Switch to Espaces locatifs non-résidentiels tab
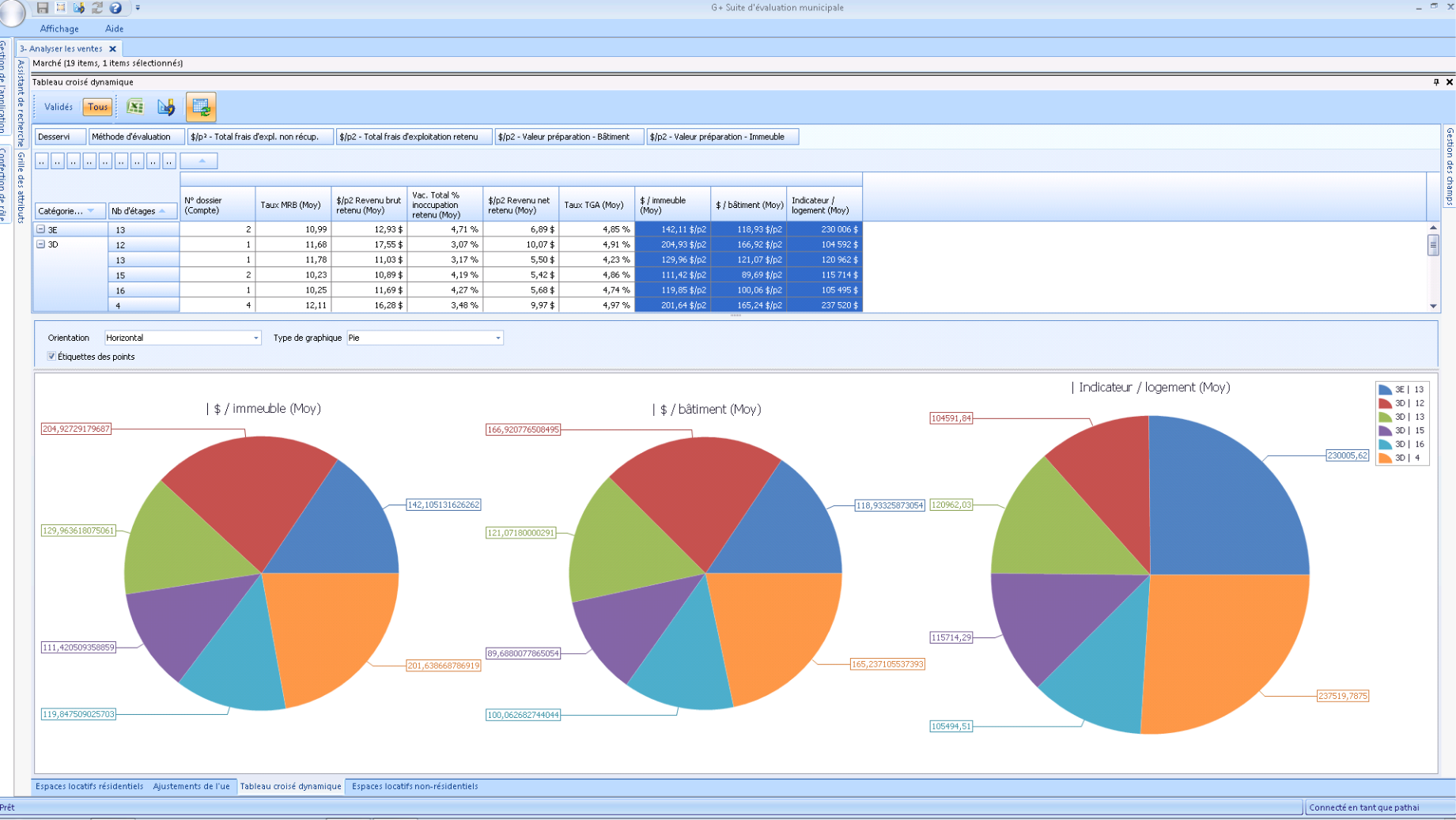Screen dimensions: 1456x820 tap(414, 787)
